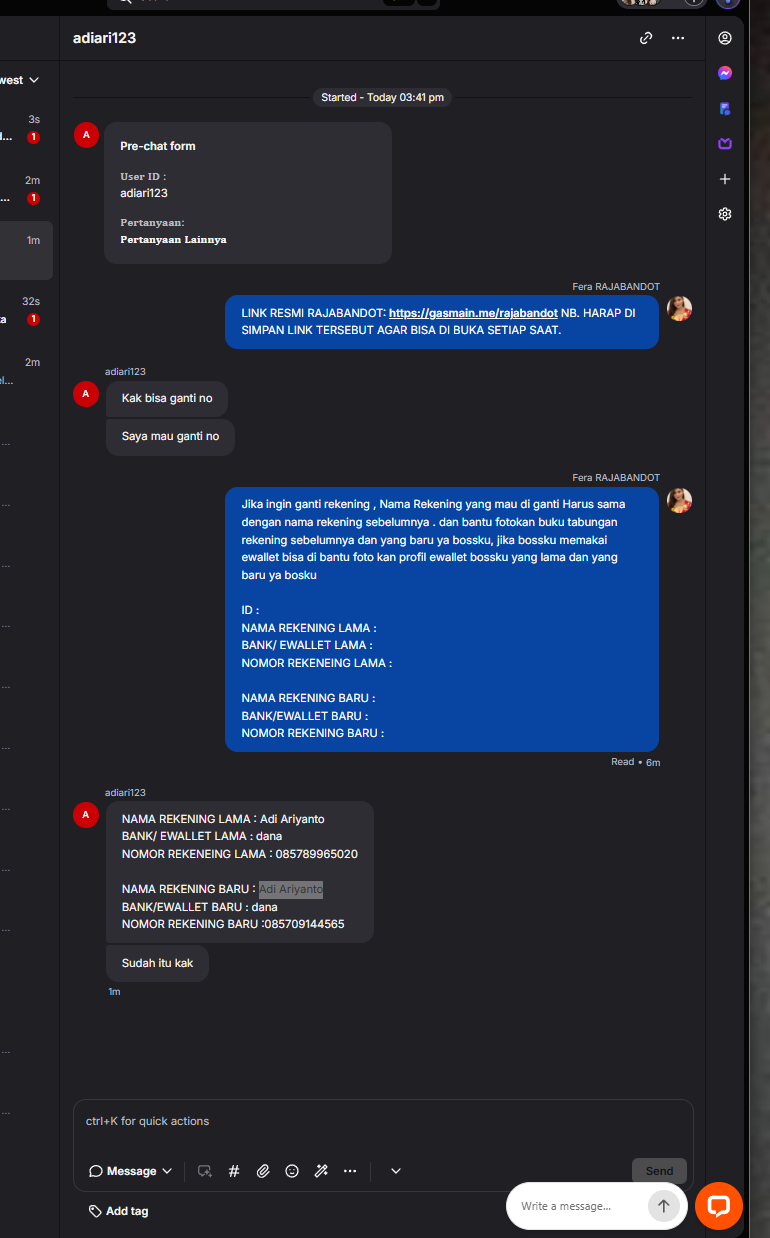
Task: Open the sort order dropdown in chat list
Action: click(x=20, y=80)
